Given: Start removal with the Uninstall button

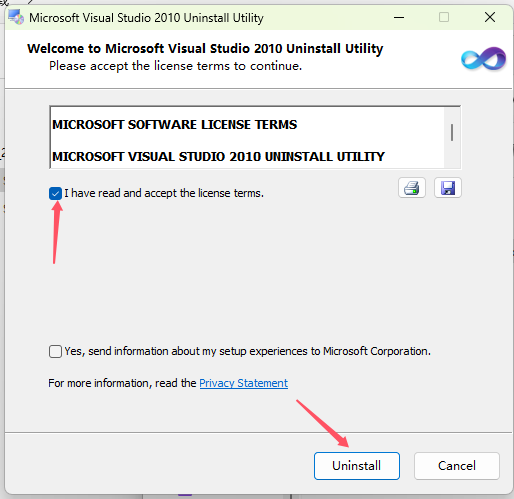Looking at the screenshot, I should 357,466.
